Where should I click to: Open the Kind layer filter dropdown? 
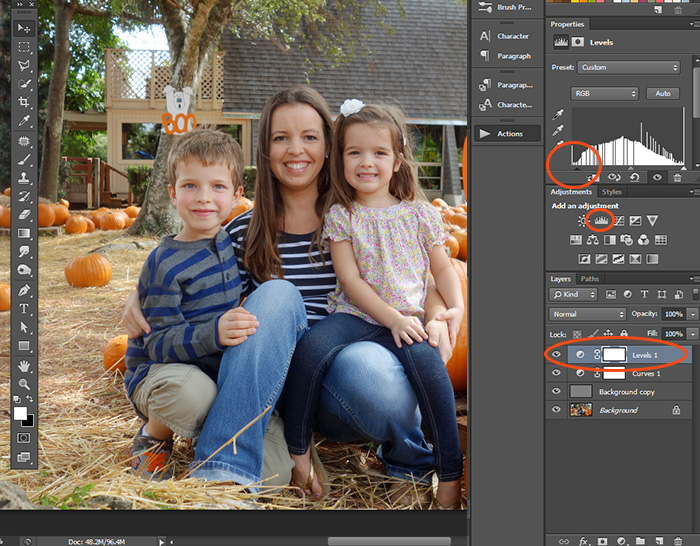pos(573,295)
